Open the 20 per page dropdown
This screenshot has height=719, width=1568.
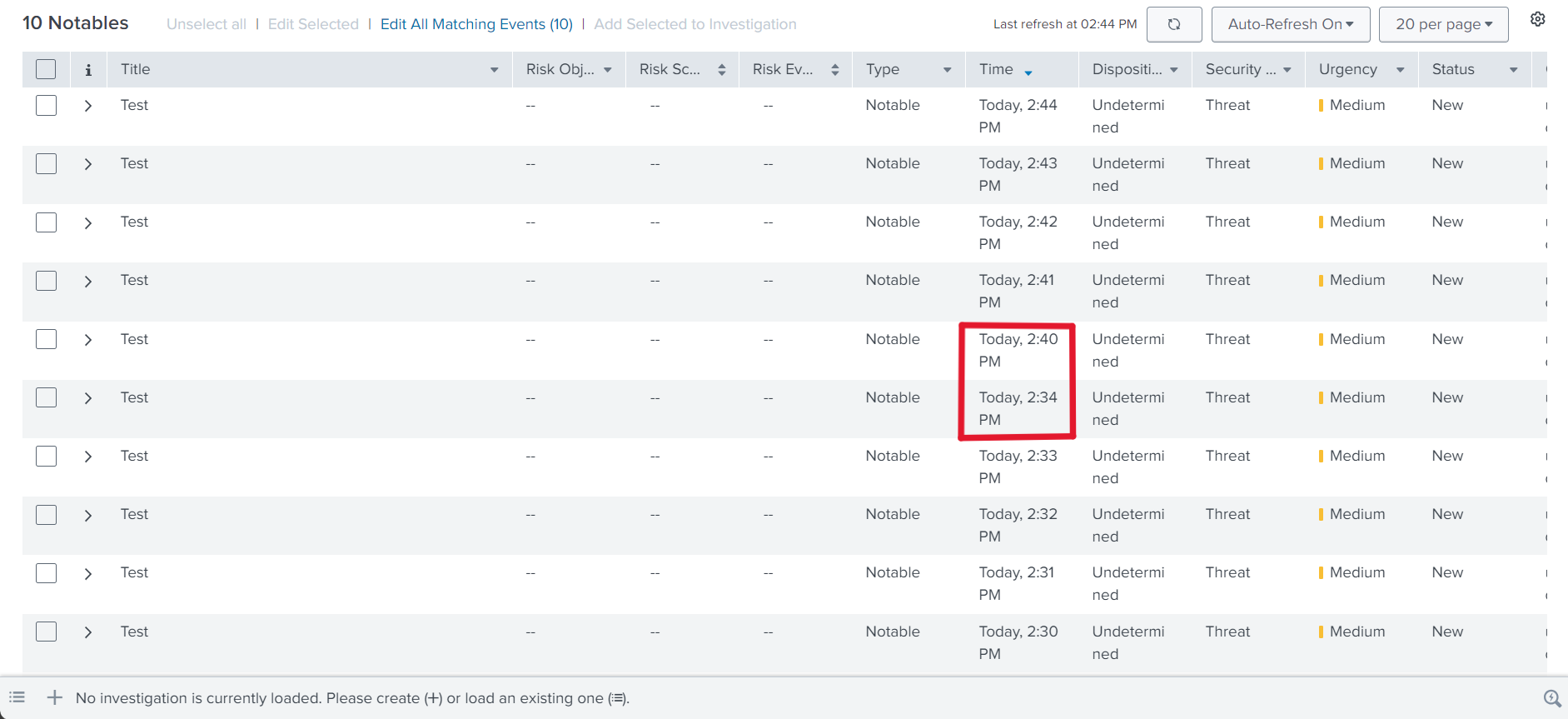[1443, 24]
